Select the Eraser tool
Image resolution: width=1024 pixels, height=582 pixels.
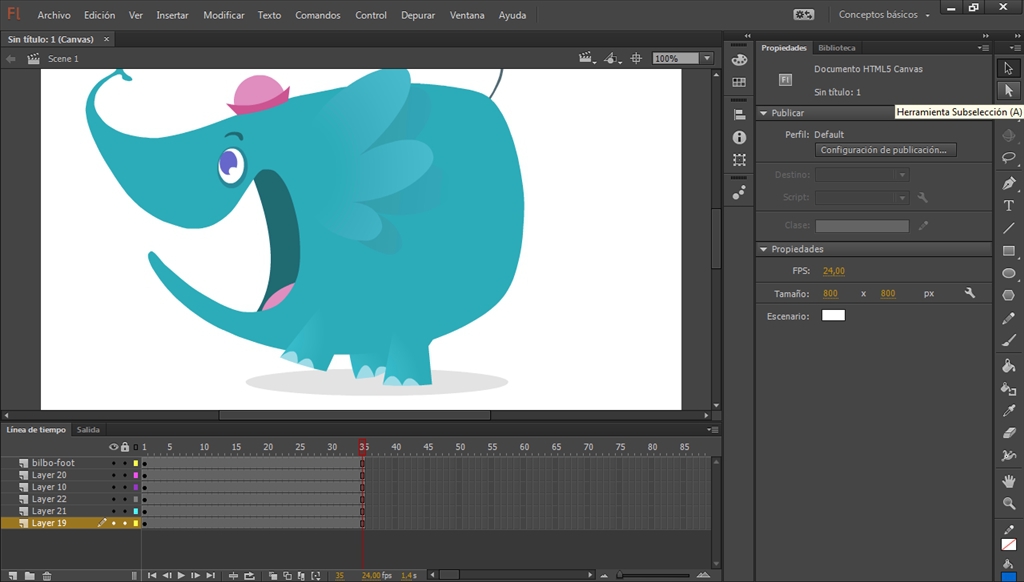pyautogui.click(x=1008, y=432)
